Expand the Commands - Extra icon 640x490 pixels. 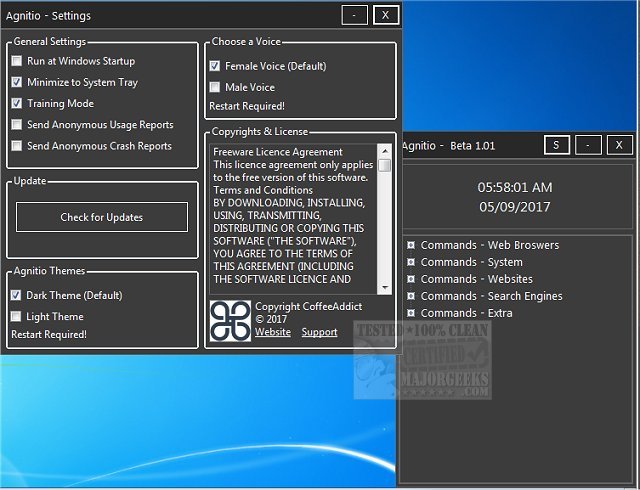411,313
